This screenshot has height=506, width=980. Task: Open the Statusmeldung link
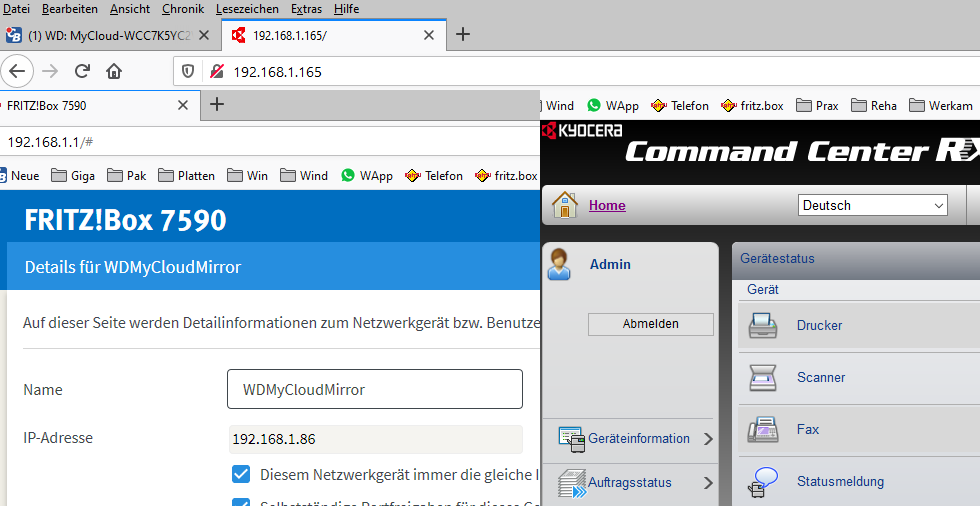[840, 482]
